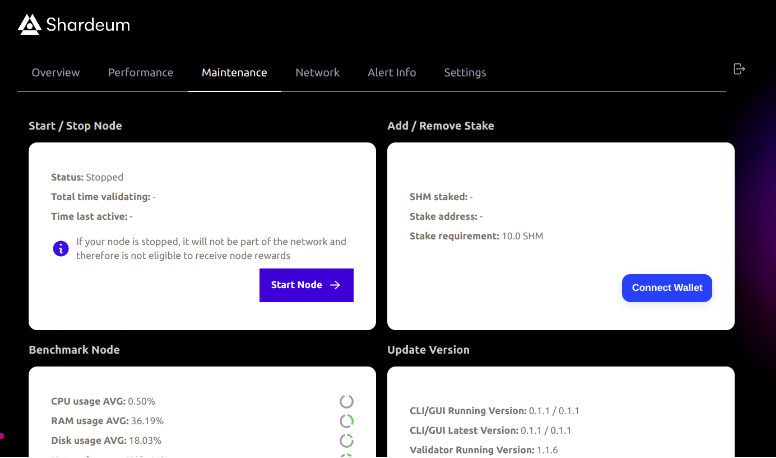Click the Shardeum brand name text
Image resolution: width=776 pixels, height=458 pixels.
pyautogui.click(x=88, y=25)
